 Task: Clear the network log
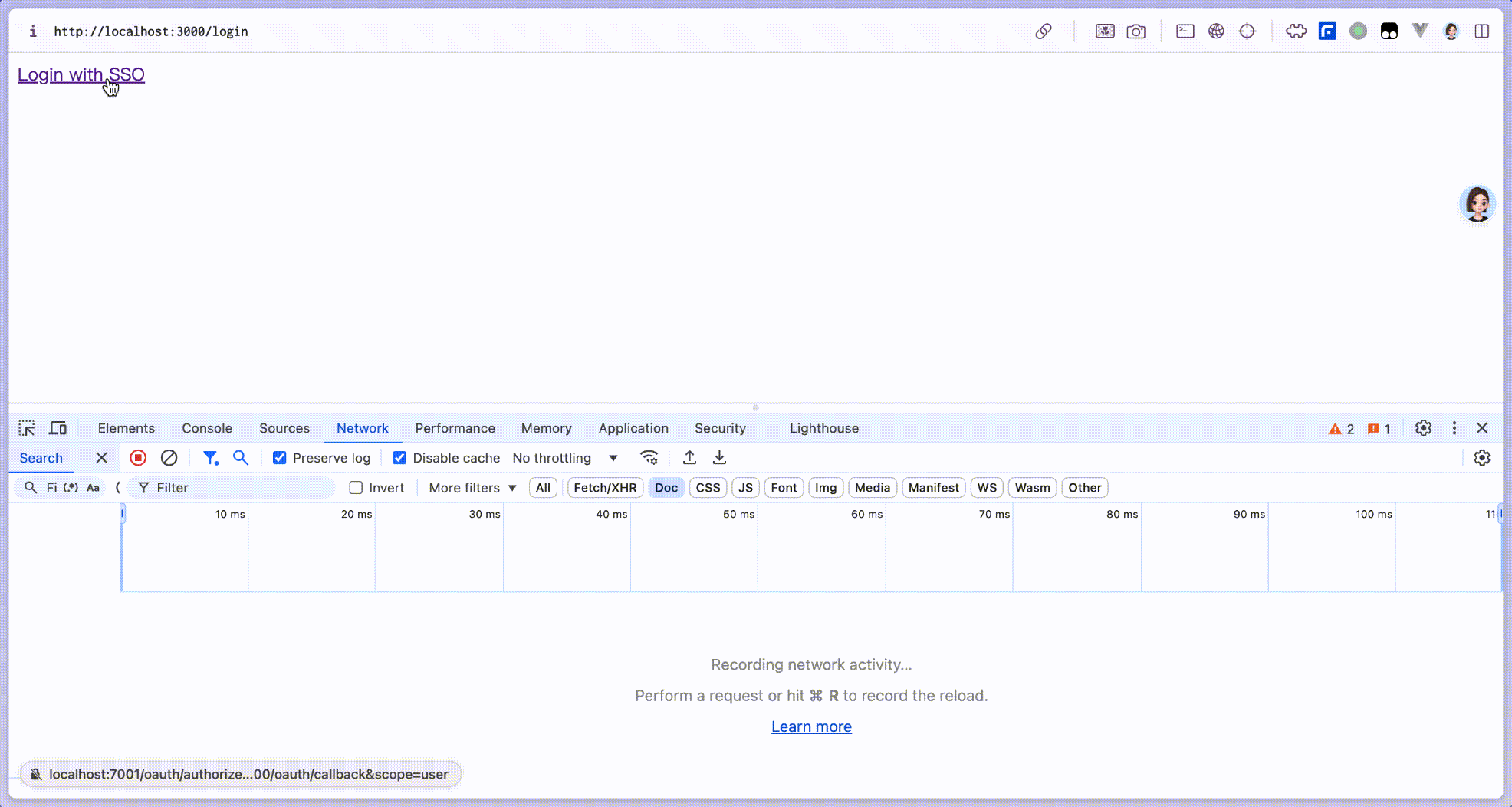point(169,458)
